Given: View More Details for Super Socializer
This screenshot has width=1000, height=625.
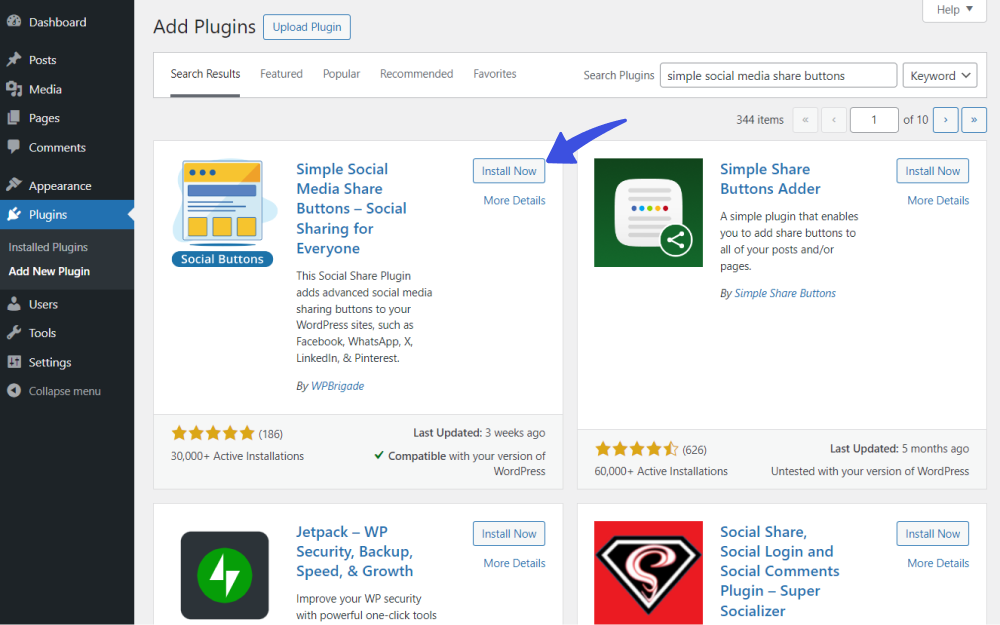Looking at the screenshot, I should 938,563.
